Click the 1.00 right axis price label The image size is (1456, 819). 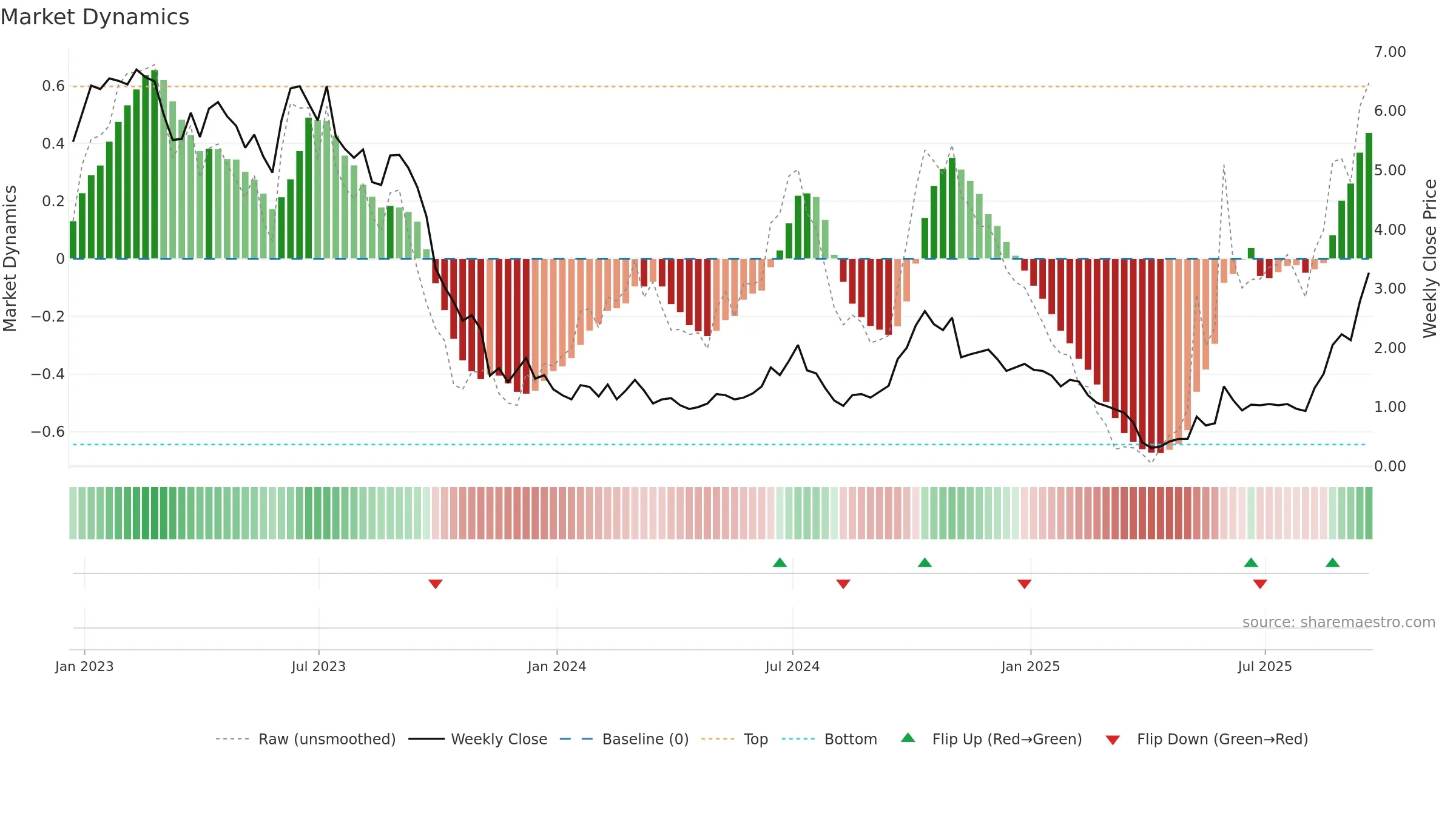[1390, 407]
